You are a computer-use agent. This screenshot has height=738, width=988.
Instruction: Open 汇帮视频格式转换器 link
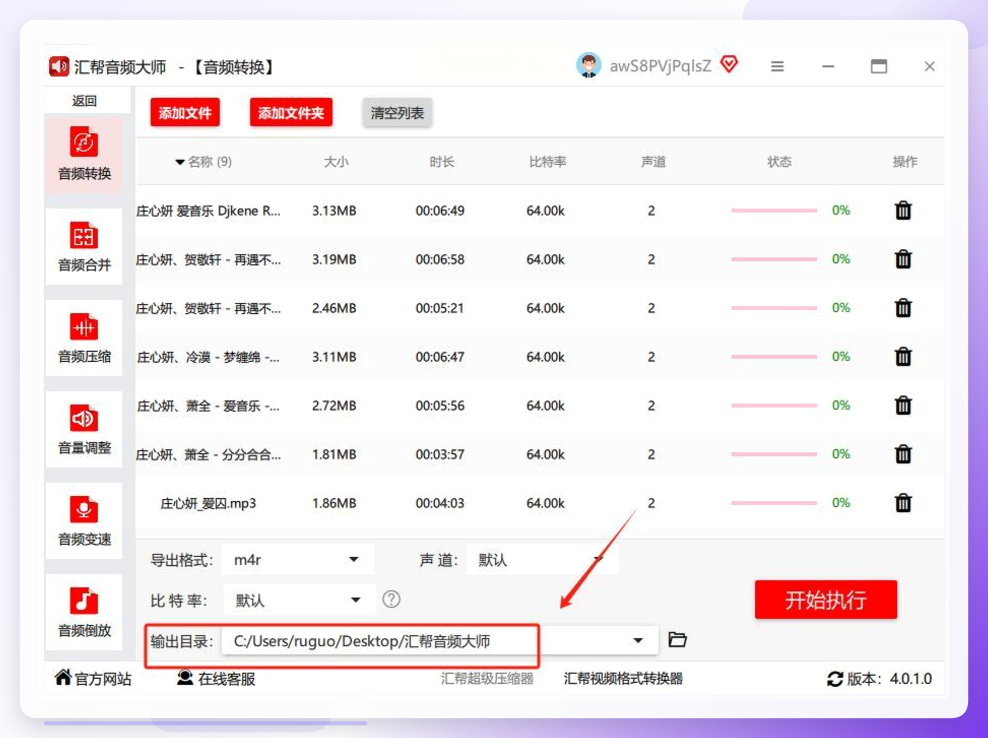pyautogui.click(x=623, y=679)
